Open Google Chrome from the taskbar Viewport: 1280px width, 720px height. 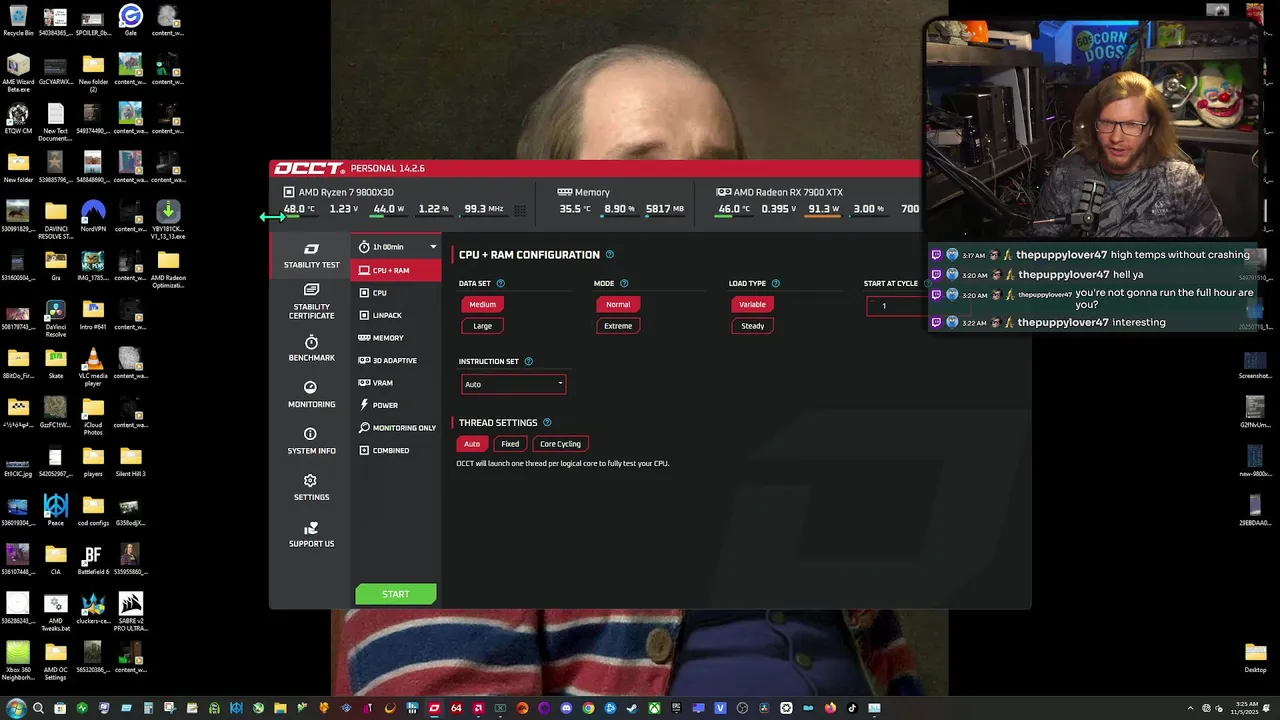click(x=588, y=708)
